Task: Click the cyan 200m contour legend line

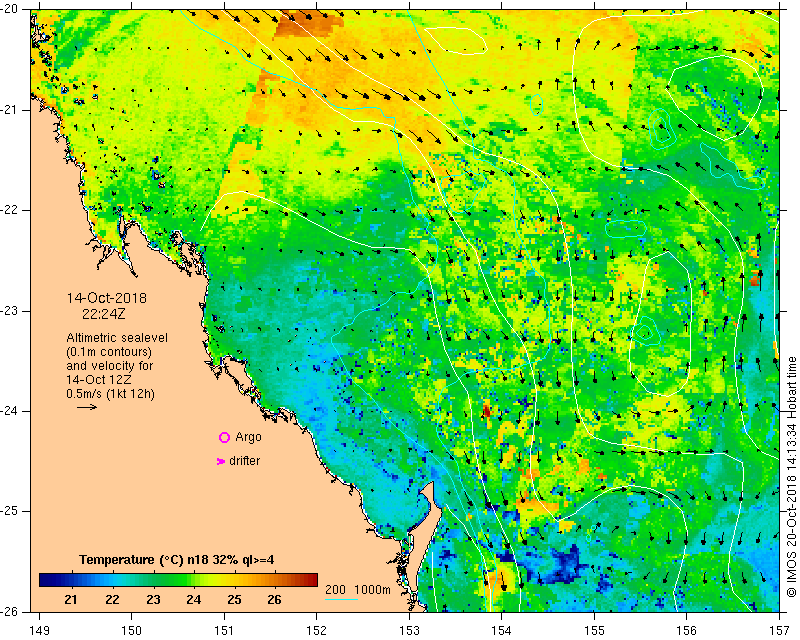Action: click(341, 599)
